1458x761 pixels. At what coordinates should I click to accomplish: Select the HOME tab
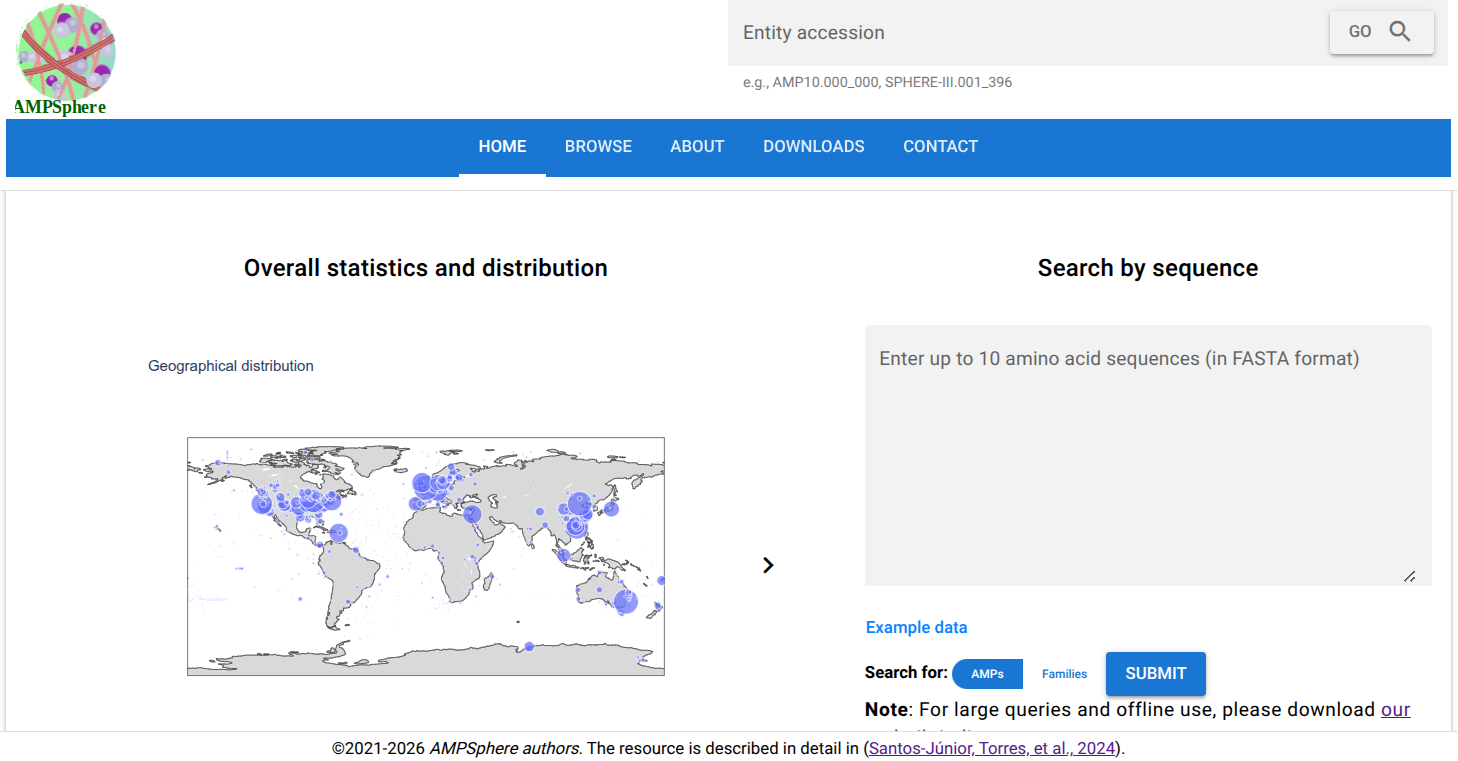pos(502,146)
